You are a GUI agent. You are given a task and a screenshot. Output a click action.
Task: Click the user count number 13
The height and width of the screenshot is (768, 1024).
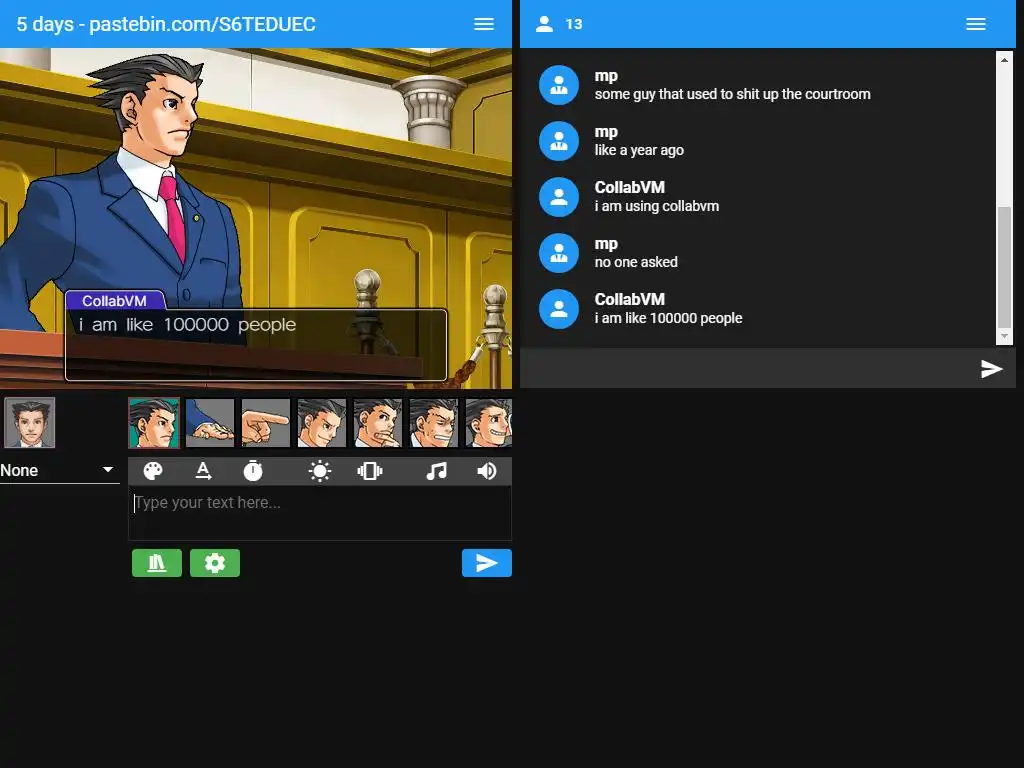(573, 24)
